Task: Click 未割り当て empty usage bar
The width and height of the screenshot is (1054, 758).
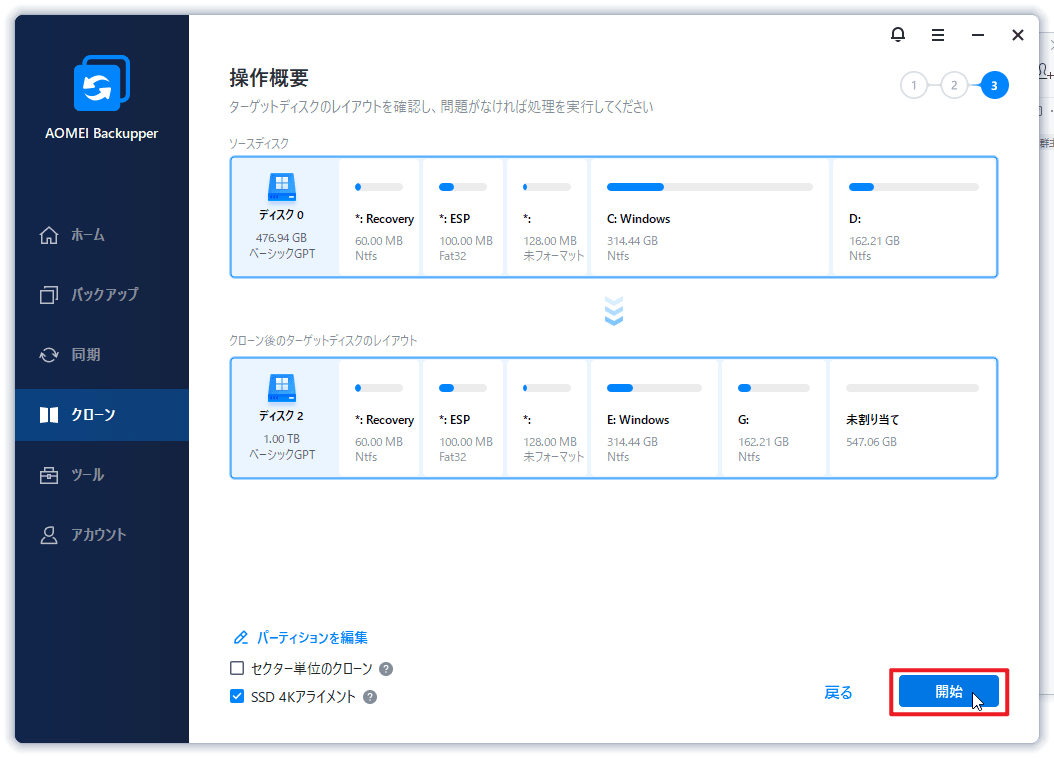Action: 912,388
